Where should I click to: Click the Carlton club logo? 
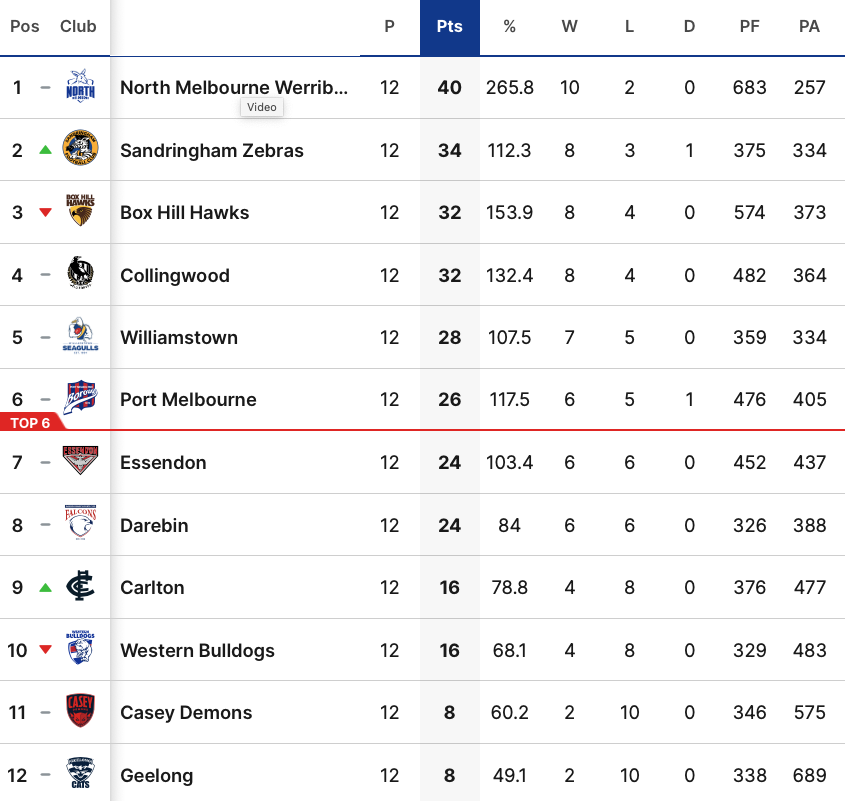80,587
